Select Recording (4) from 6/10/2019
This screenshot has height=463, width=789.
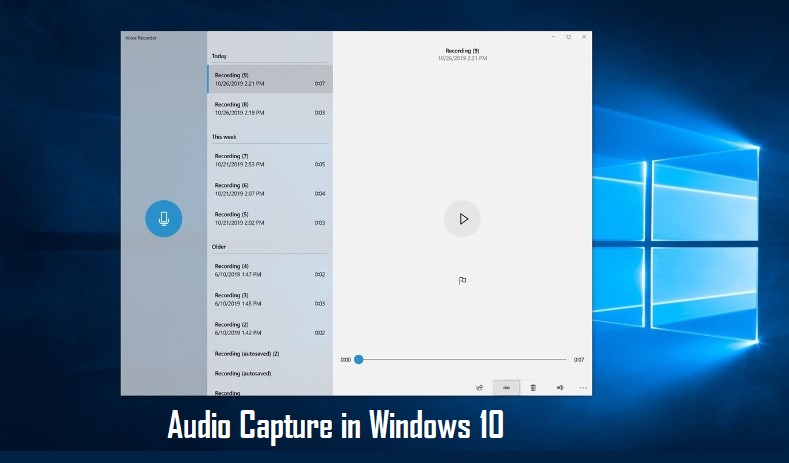[270, 270]
